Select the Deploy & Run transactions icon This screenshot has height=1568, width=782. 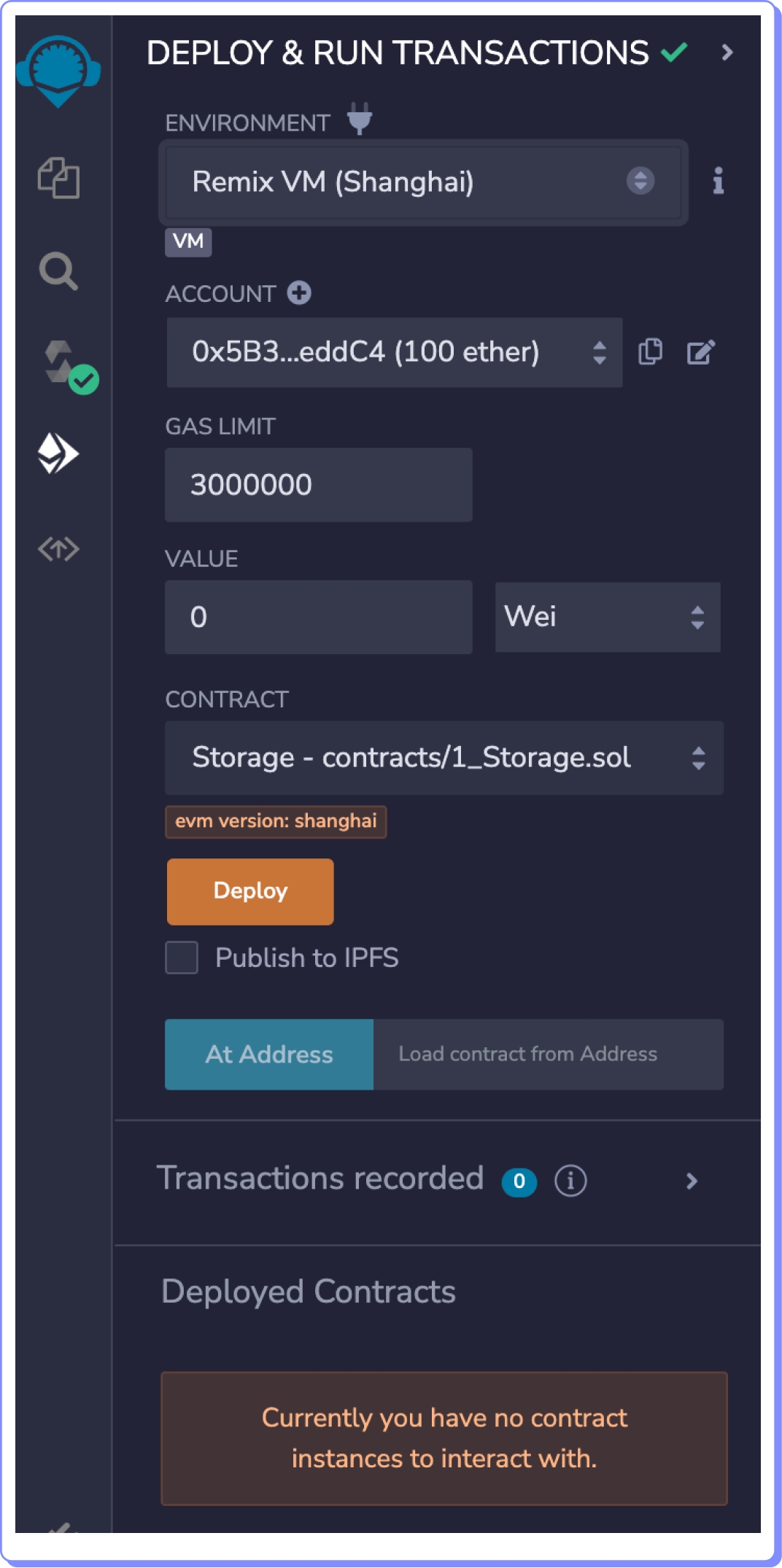58,454
